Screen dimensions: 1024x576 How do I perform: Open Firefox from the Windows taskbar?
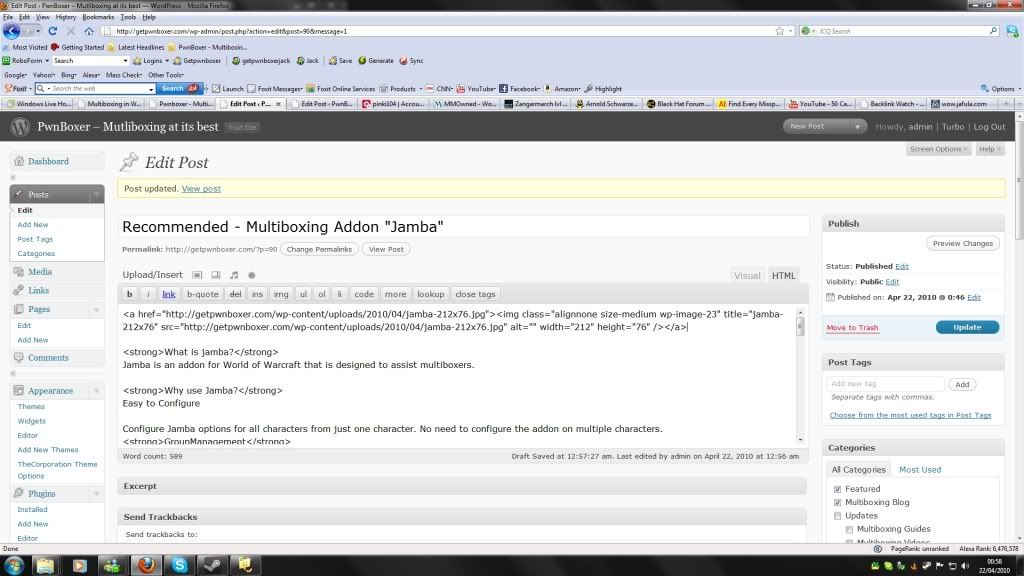tap(146, 565)
